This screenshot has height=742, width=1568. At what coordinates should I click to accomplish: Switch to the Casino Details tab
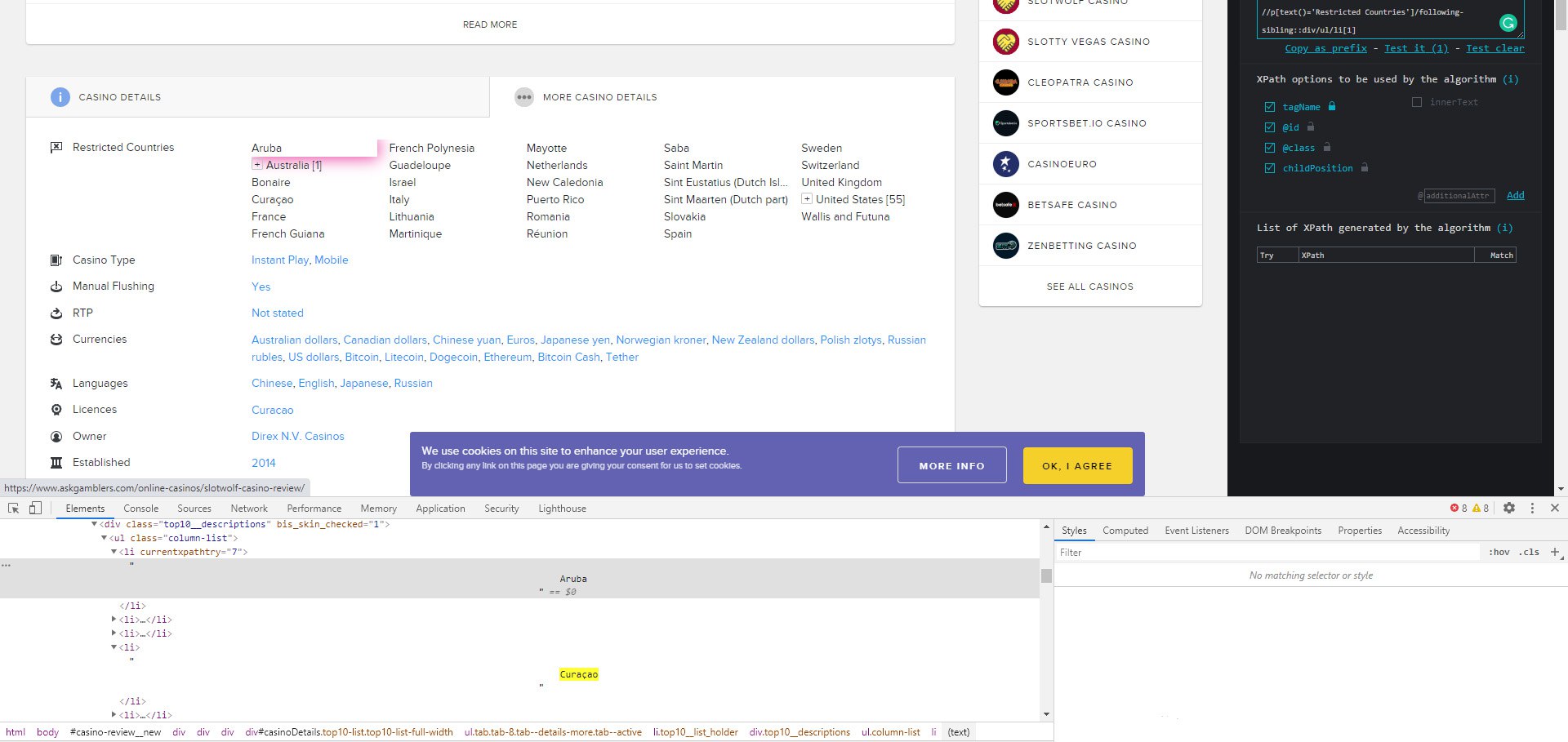tap(258, 97)
